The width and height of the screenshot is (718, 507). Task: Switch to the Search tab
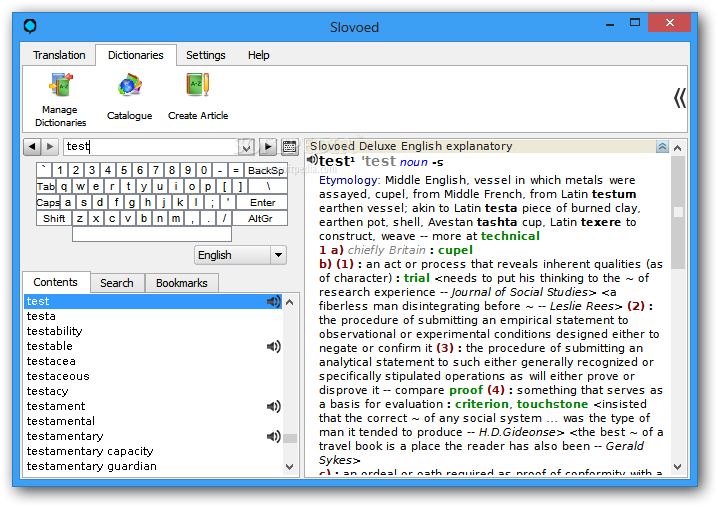(x=117, y=283)
